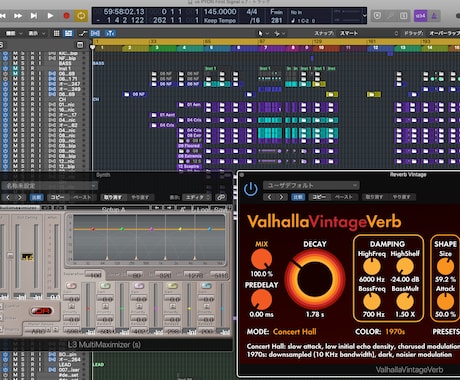This screenshot has width=460, height=380.
Task: Click the PRESETS label in ValhallaVintageVerb
Action: 446,332
